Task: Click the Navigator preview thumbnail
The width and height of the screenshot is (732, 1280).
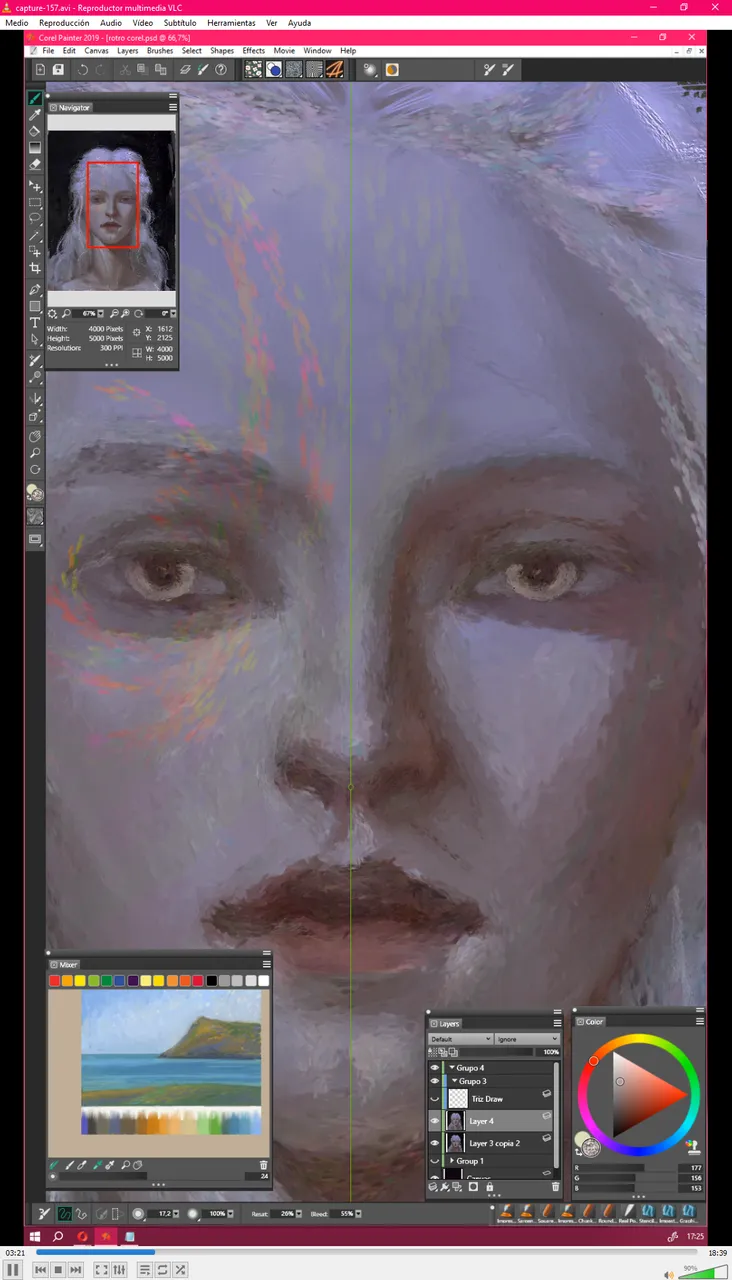Action: pyautogui.click(x=111, y=211)
